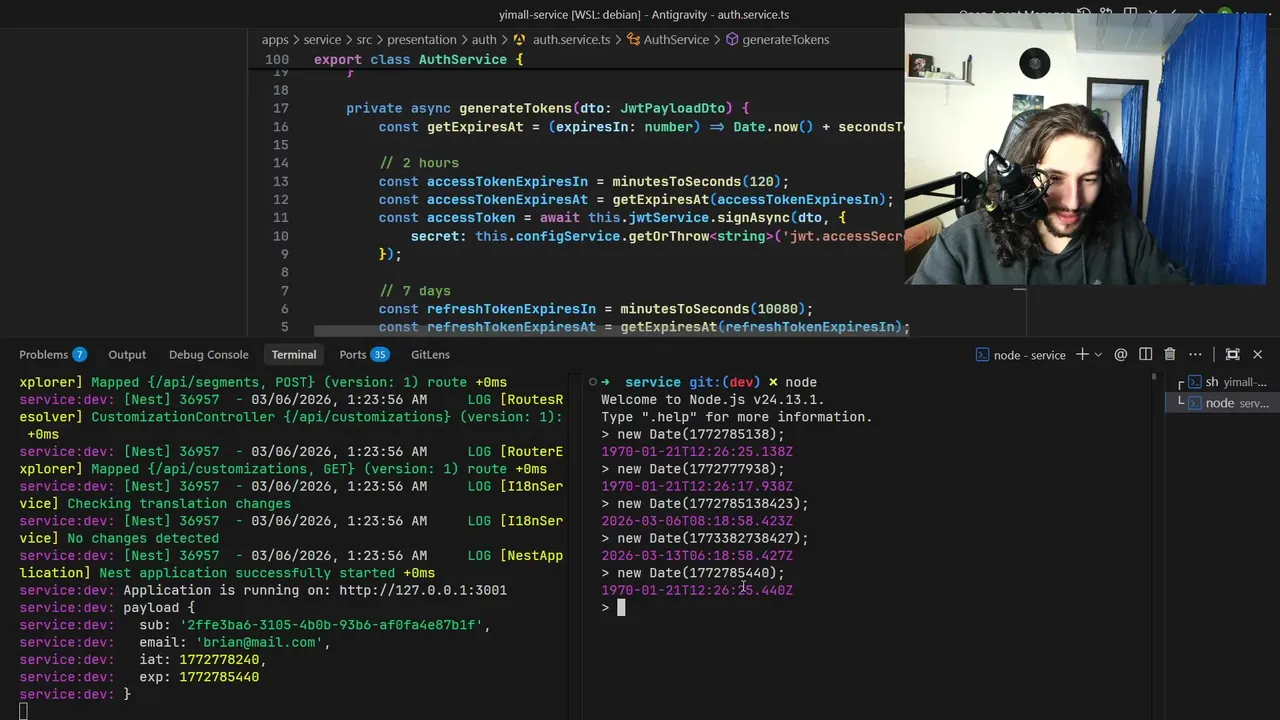Select the Terminal tab
1280x720 pixels.
(293, 354)
